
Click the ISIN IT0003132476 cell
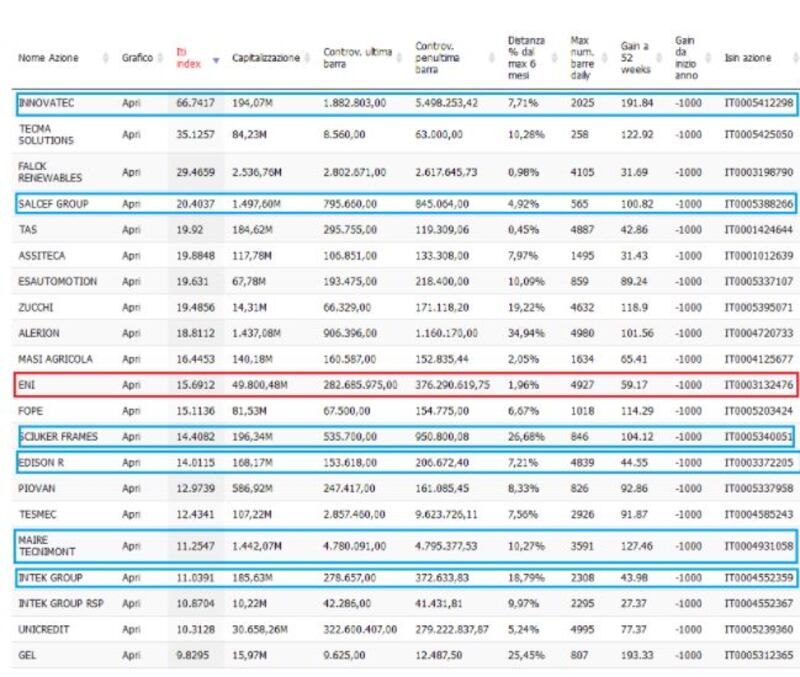tap(759, 385)
